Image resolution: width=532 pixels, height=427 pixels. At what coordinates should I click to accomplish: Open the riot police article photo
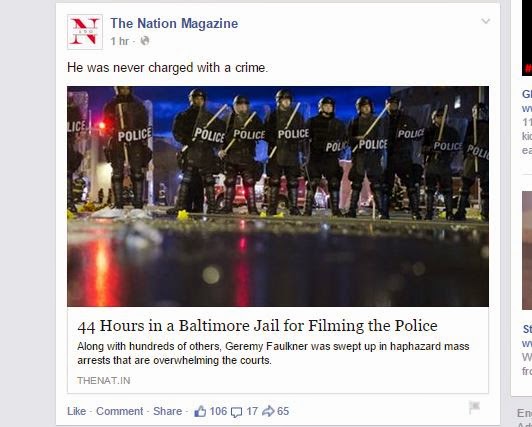[278, 196]
